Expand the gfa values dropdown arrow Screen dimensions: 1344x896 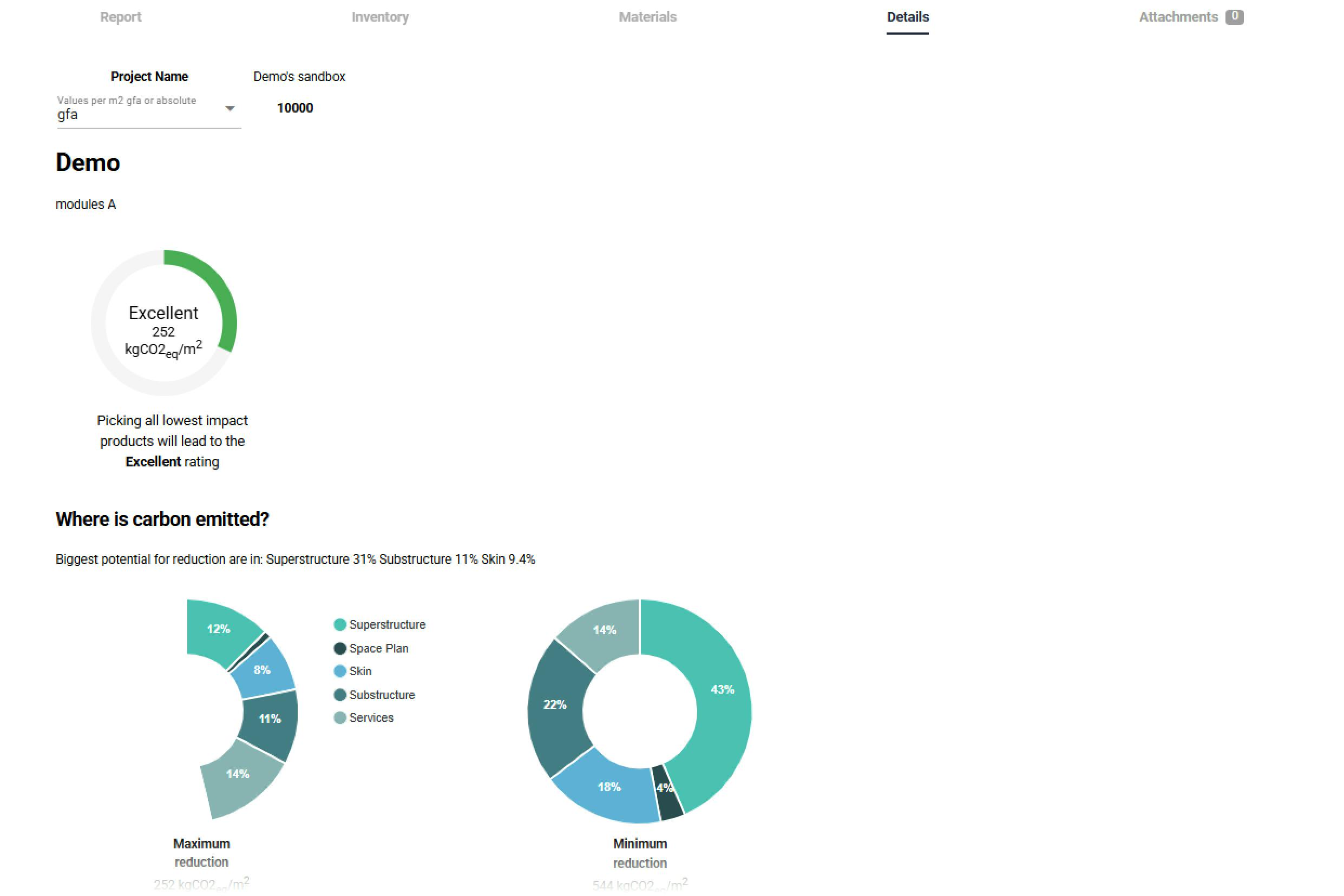(x=230, y=109)
